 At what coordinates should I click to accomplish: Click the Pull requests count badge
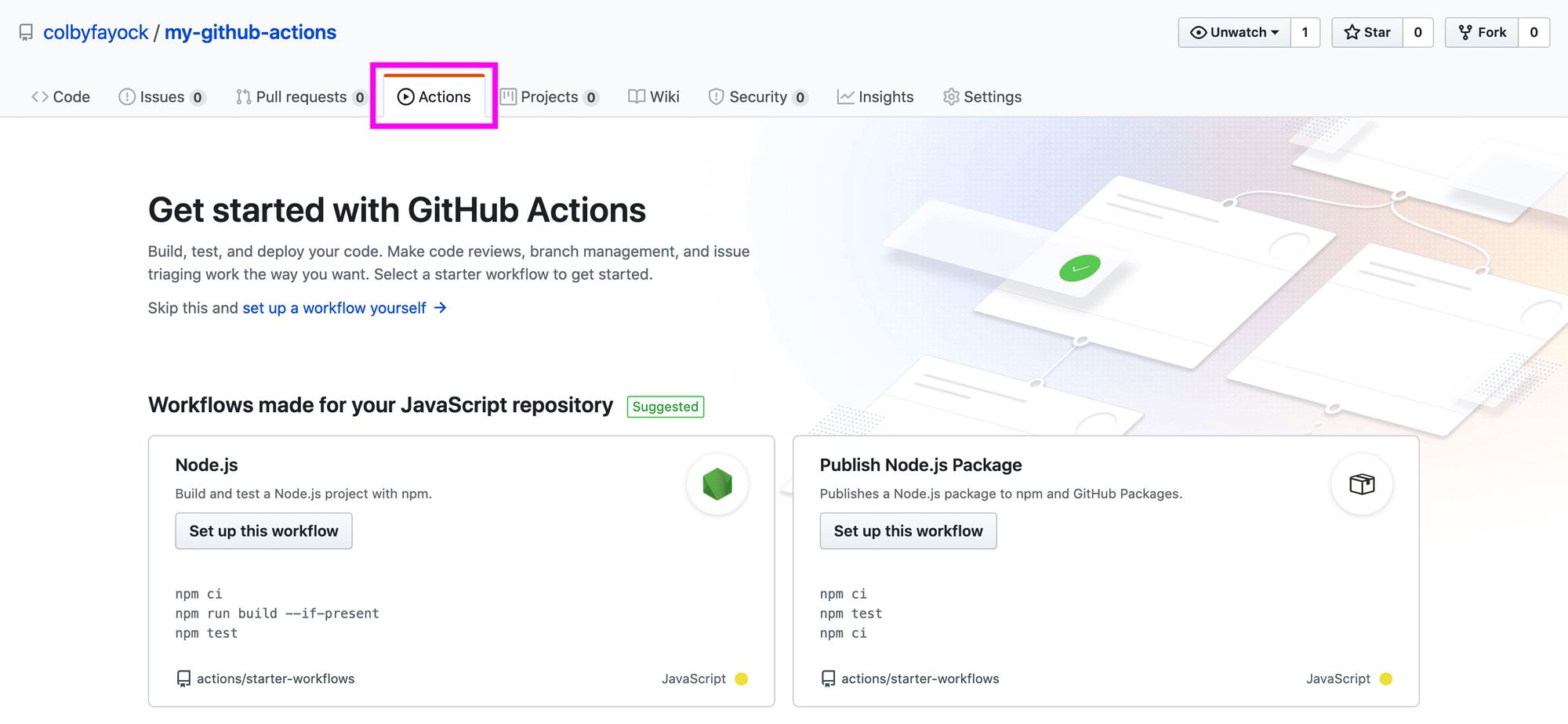click(359, 97)
